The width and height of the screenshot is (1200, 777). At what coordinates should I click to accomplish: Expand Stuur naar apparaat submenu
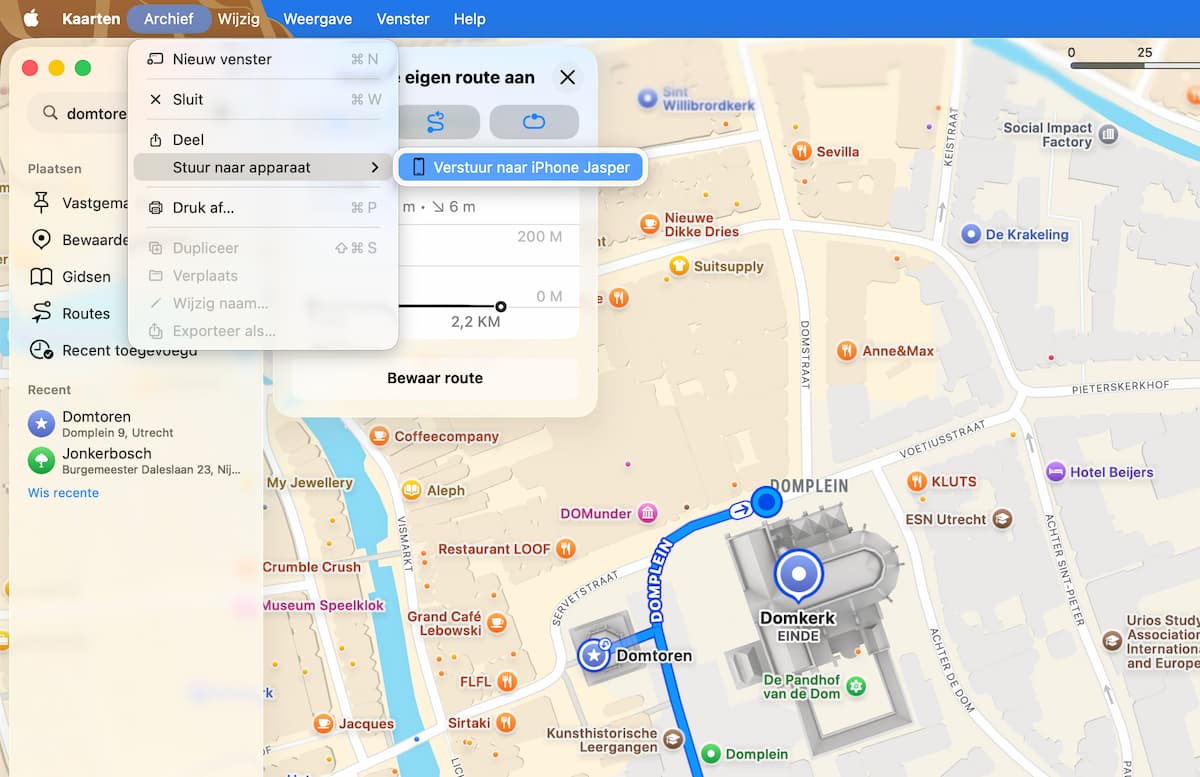coord(264,167)
